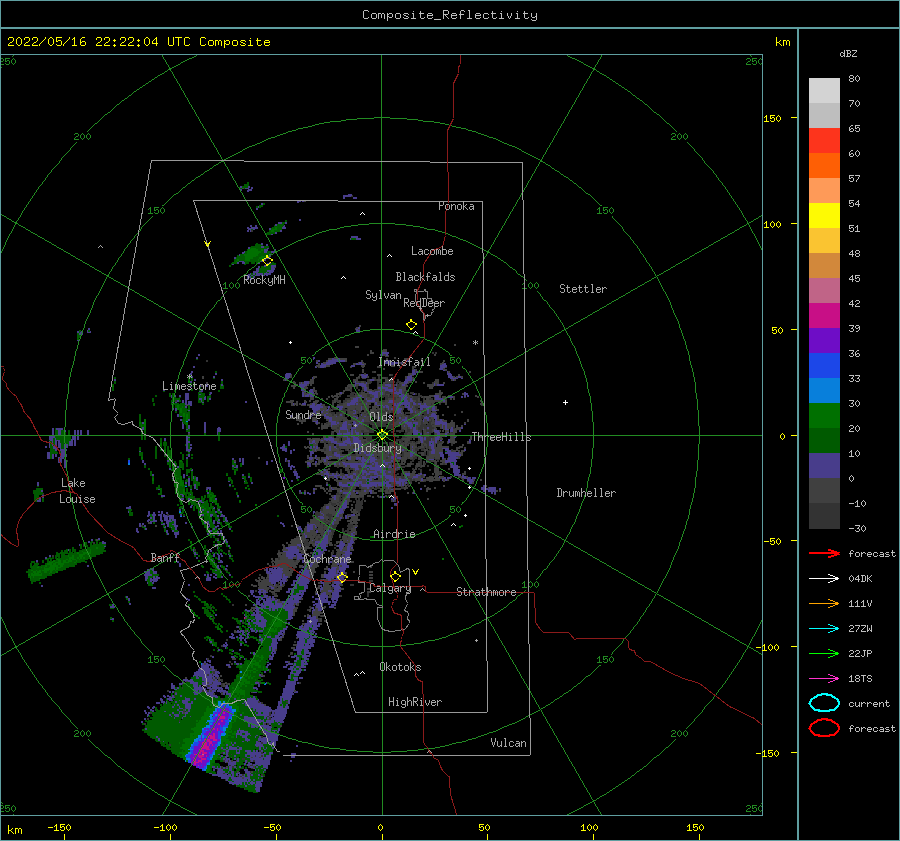Viewport: 900px width, 841px height.
Task: Click the red forecast ellipse legend icon
Action: coord(824,728)
